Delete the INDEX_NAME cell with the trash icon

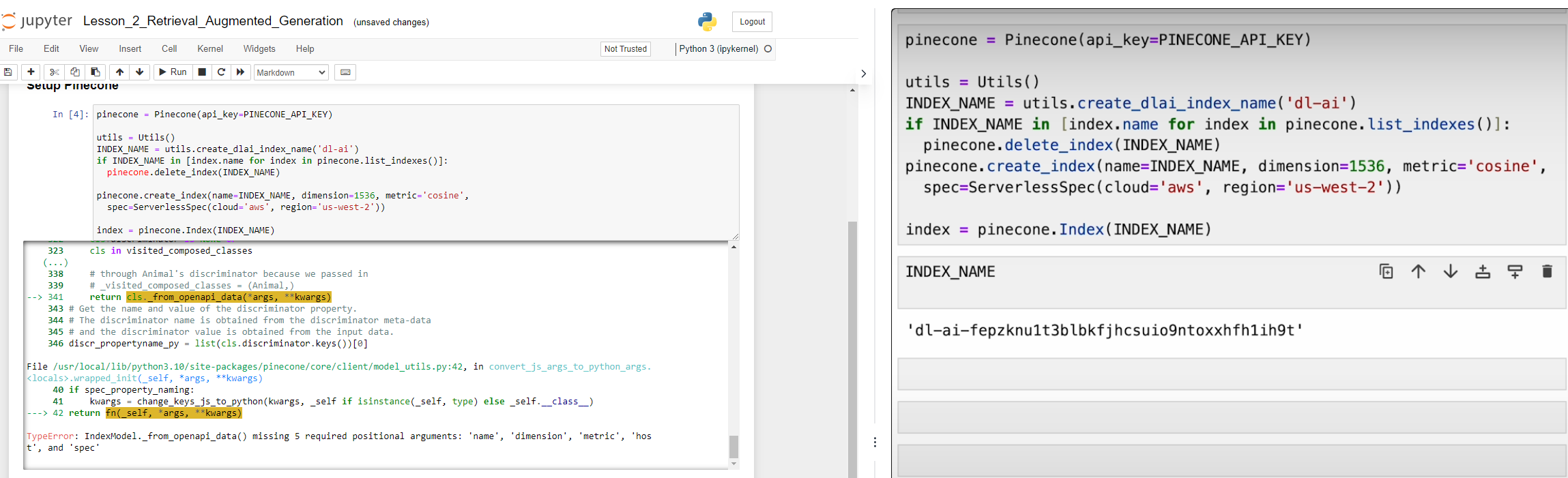coord(1547,271)
